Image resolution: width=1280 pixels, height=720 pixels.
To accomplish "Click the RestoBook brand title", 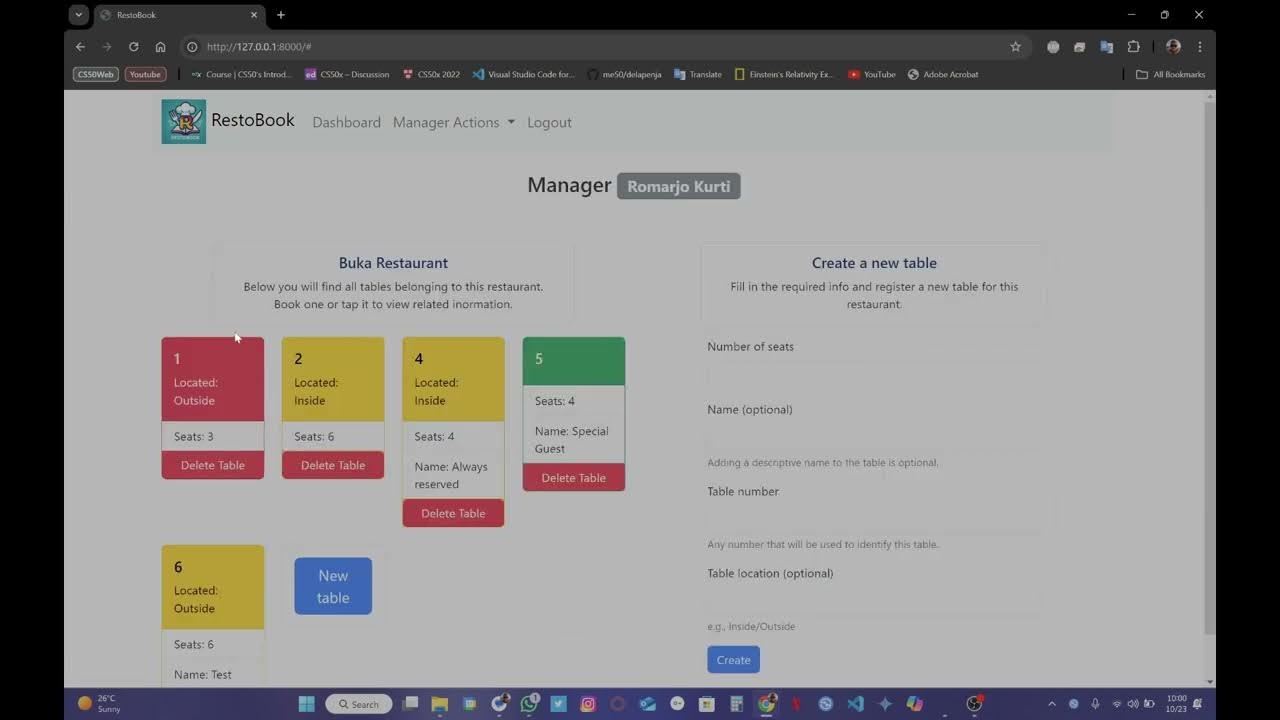I will pyautogui.click(x=253, y=120).
